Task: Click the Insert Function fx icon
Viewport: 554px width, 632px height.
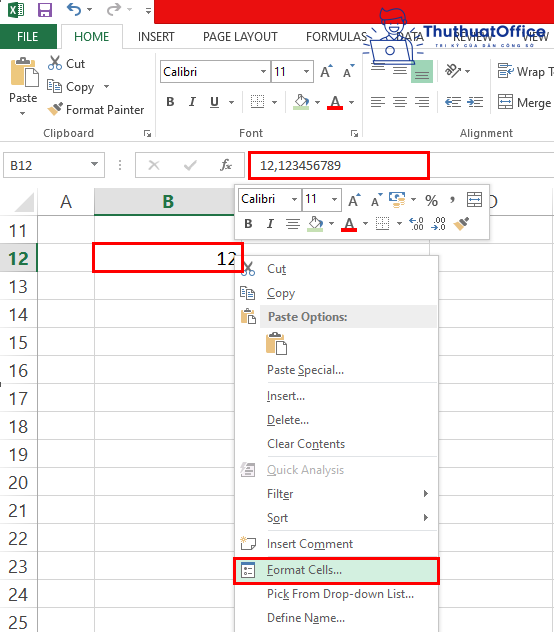Action: tap(226, 165)
